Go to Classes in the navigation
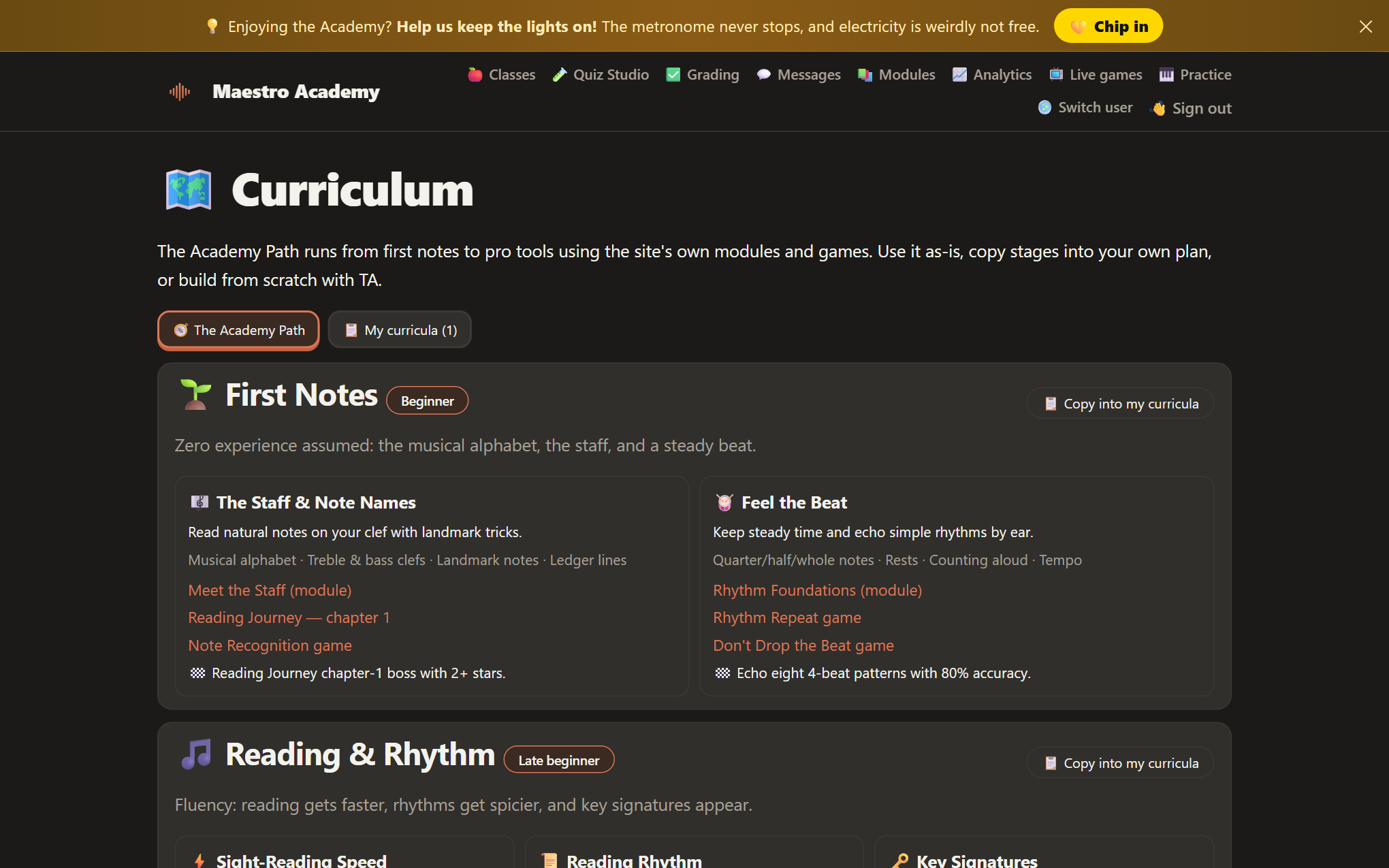The image size is (1389, 868). tap(502, 75)
